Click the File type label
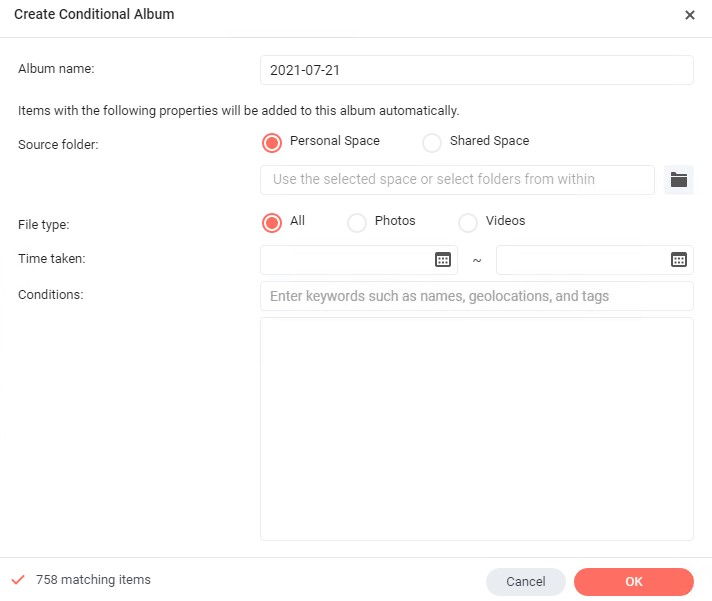The image size is (712, 601). [44, 224]
